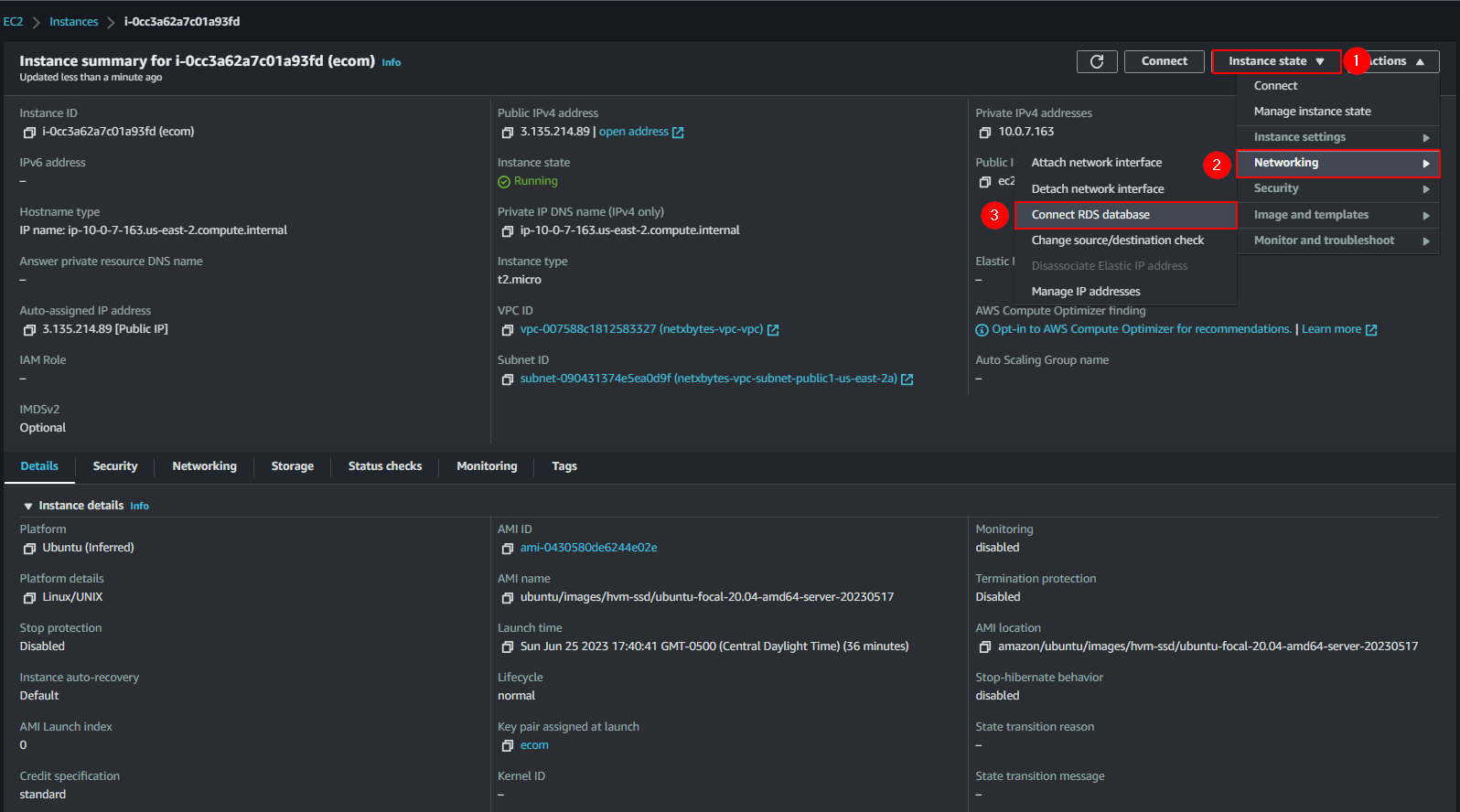Copy the Instance ID value
The image size is (1460, 812).
pyautogui.click(x=29, y=133)
